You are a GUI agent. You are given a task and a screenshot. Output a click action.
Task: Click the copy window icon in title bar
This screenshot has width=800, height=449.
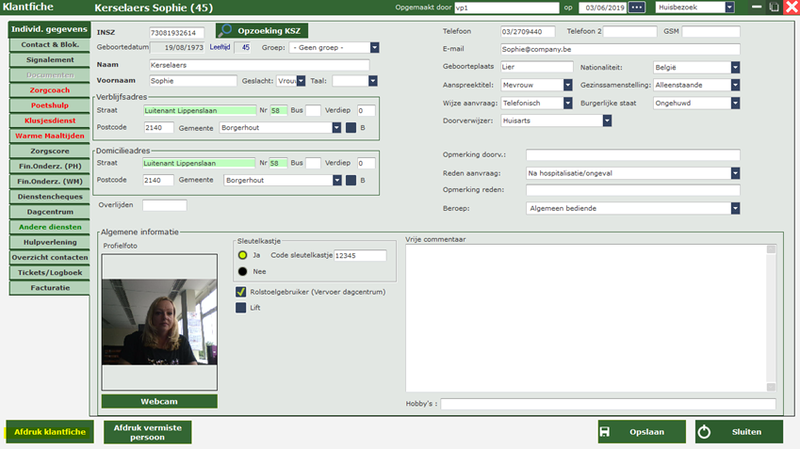pyautogui.click(x=772, y=8)
